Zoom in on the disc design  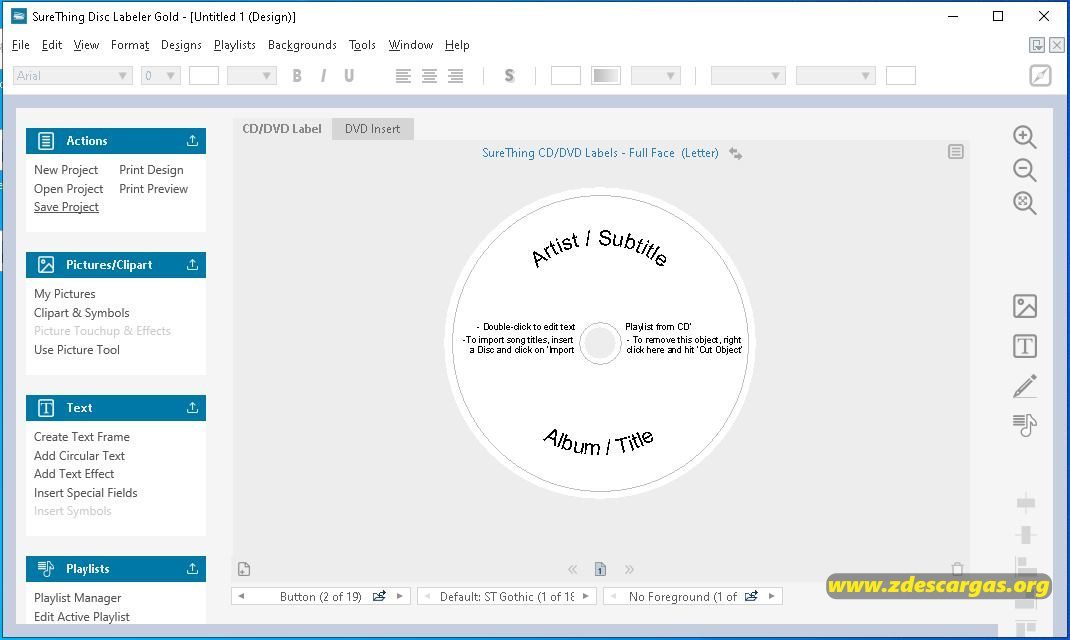(1024, 137)
